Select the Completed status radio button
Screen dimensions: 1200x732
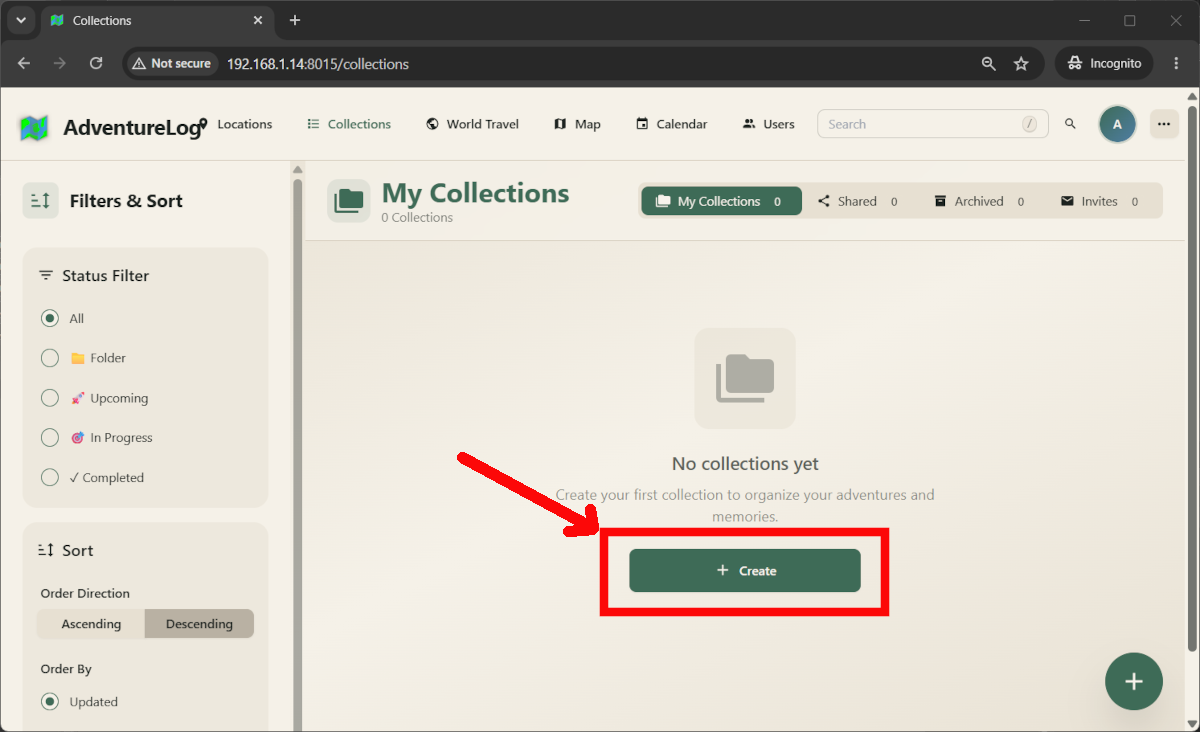(50, 478)
